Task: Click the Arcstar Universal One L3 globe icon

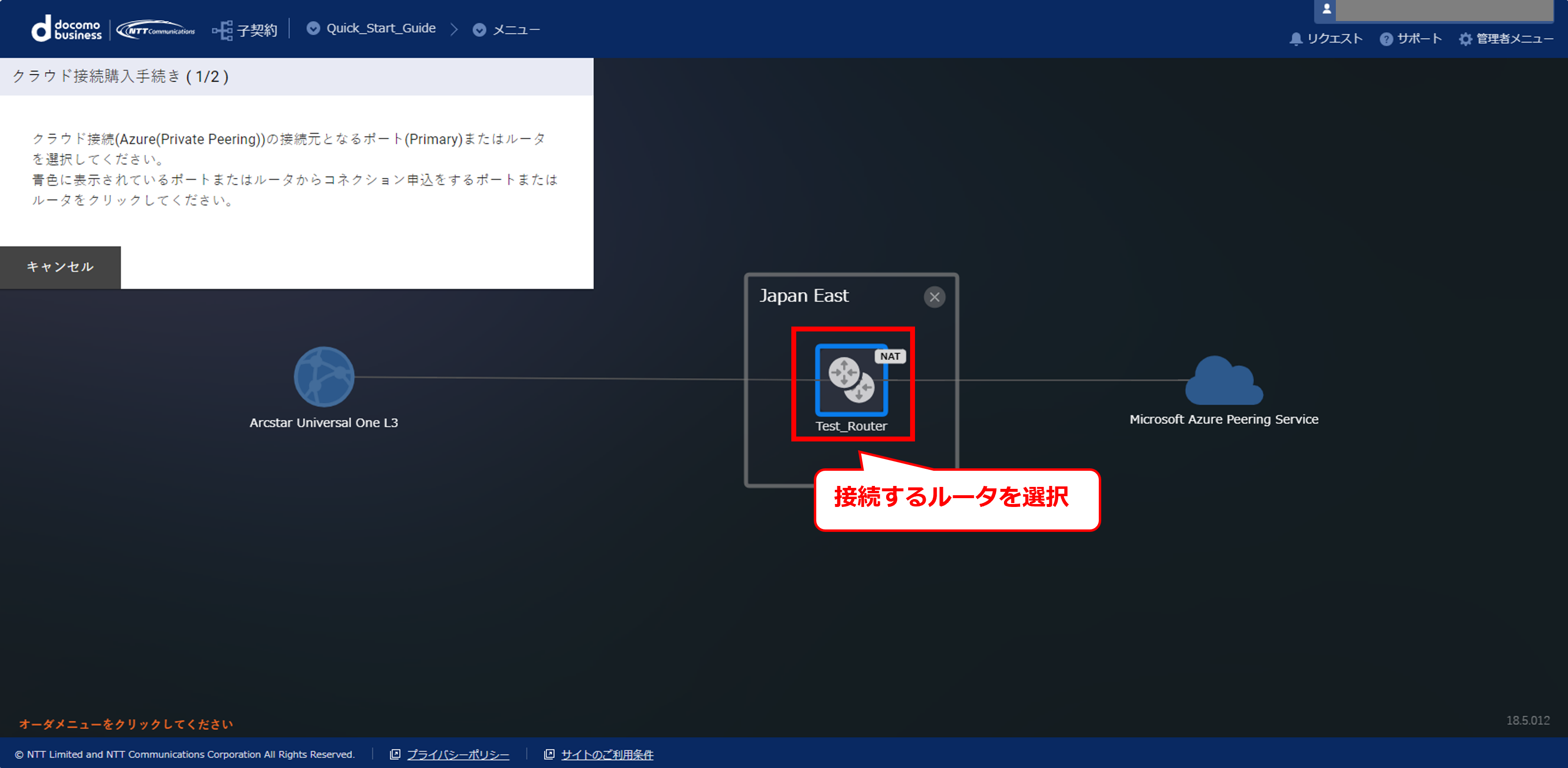Action: 324,377
